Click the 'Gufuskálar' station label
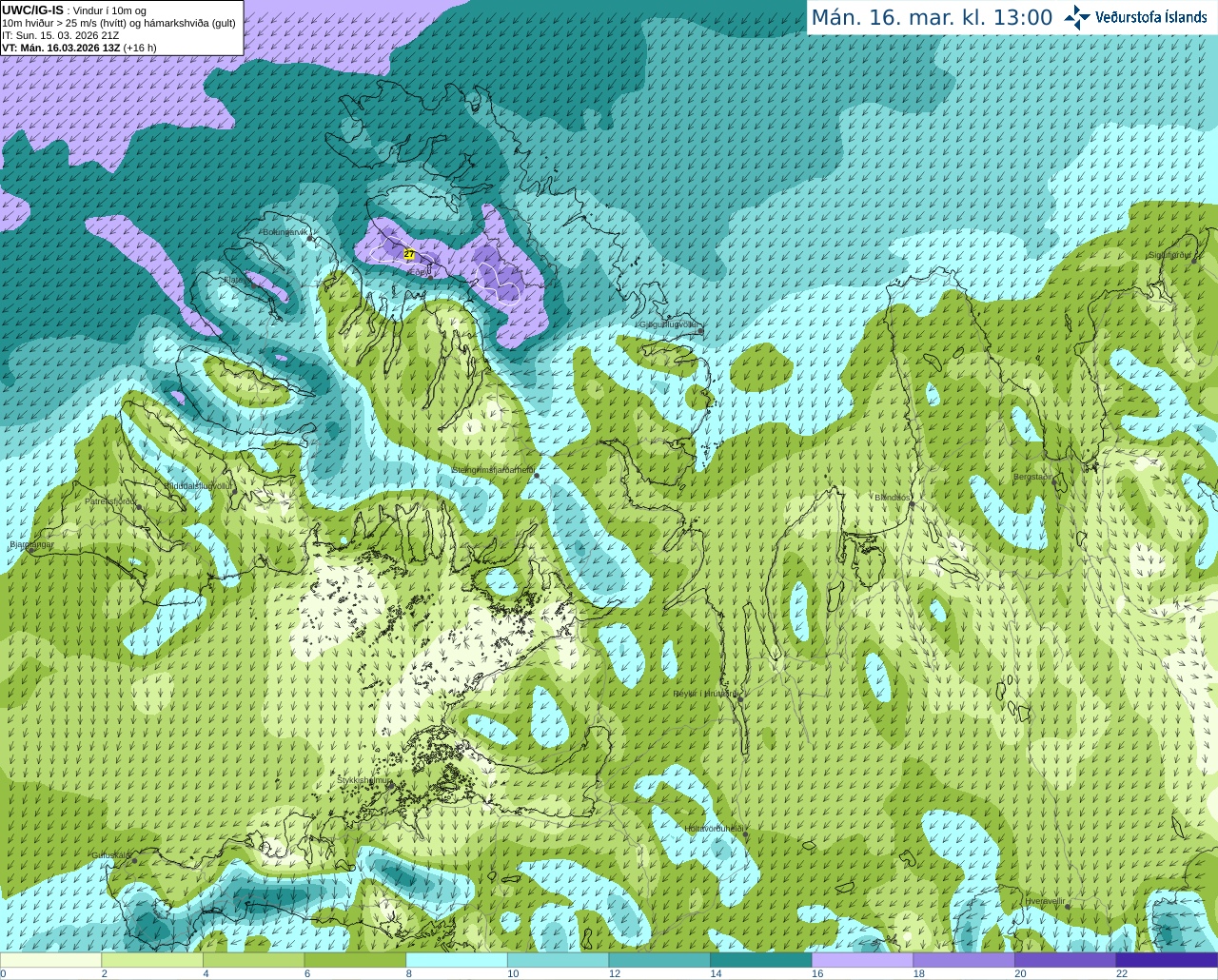Screen dimensions: 1218x980 click(110, 855)
